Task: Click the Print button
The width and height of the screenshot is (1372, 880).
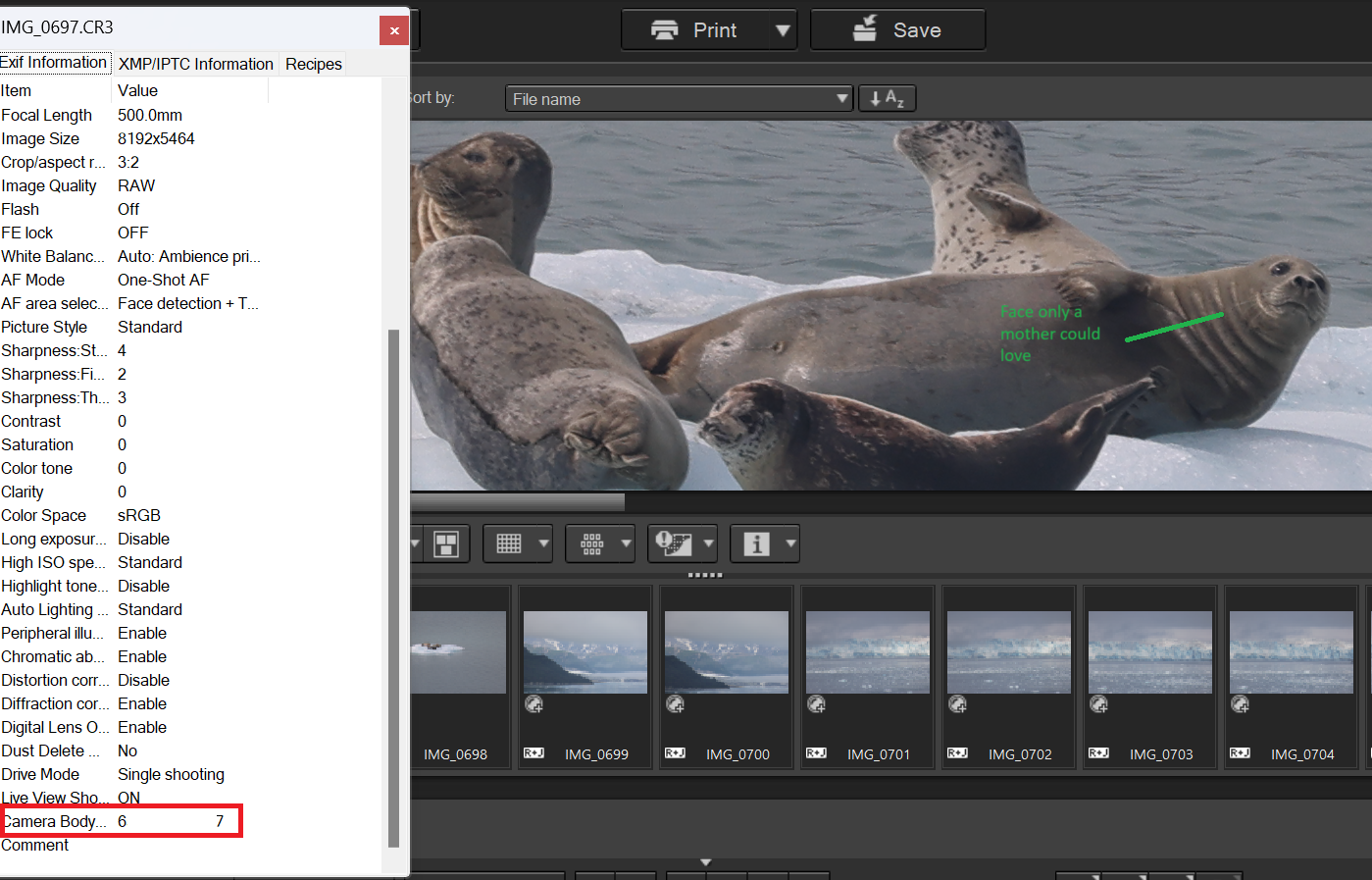Action: coord(694,30)
